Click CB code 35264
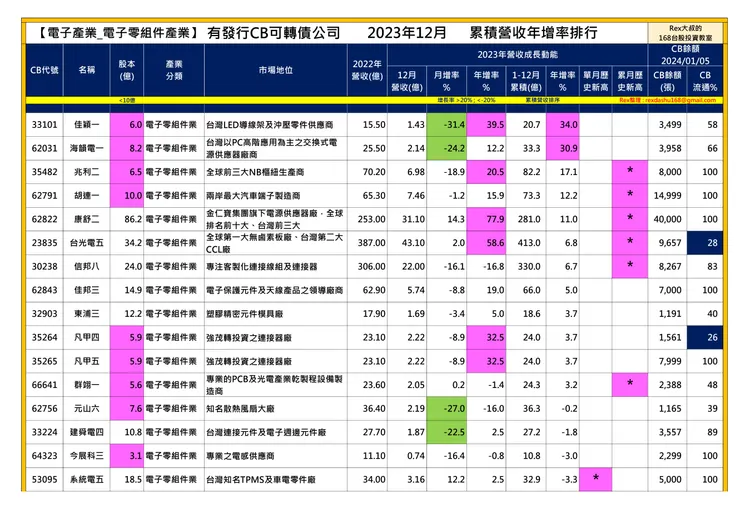740x523 pixels. pyautogui.click(x=44, y=337)
